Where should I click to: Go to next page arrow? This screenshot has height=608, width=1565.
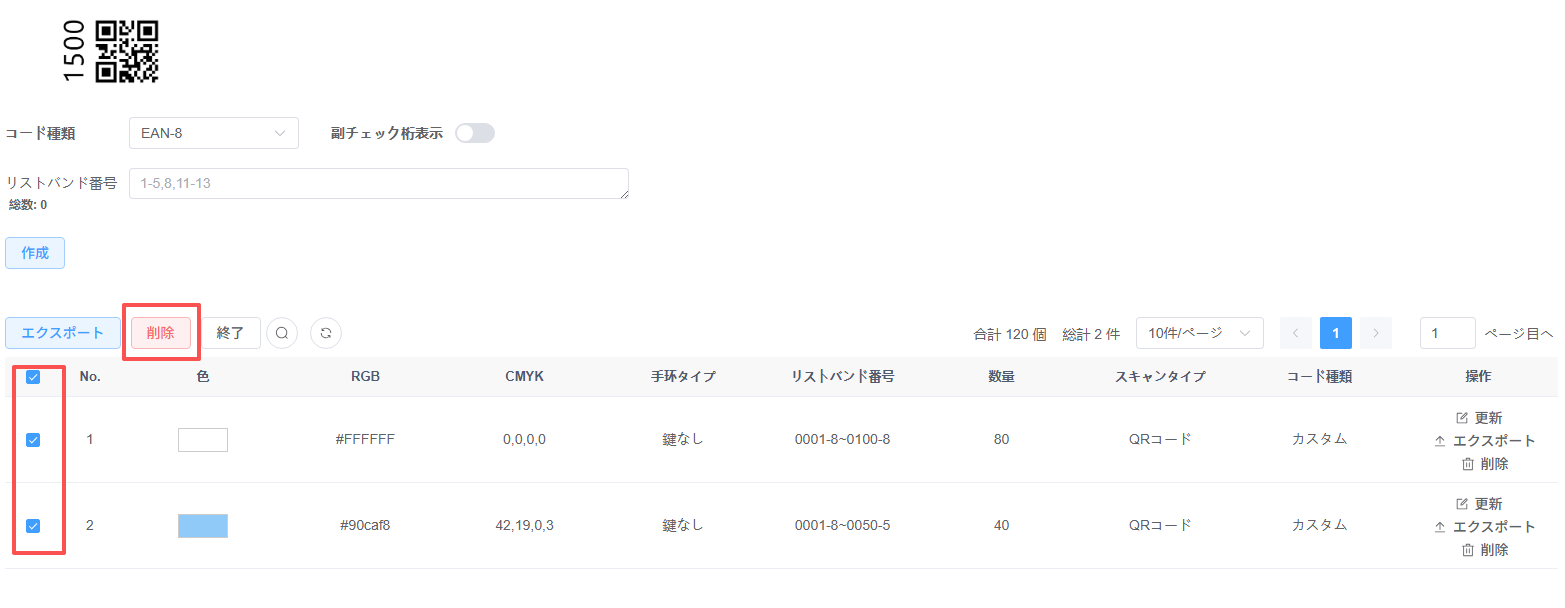[1376, 333]
